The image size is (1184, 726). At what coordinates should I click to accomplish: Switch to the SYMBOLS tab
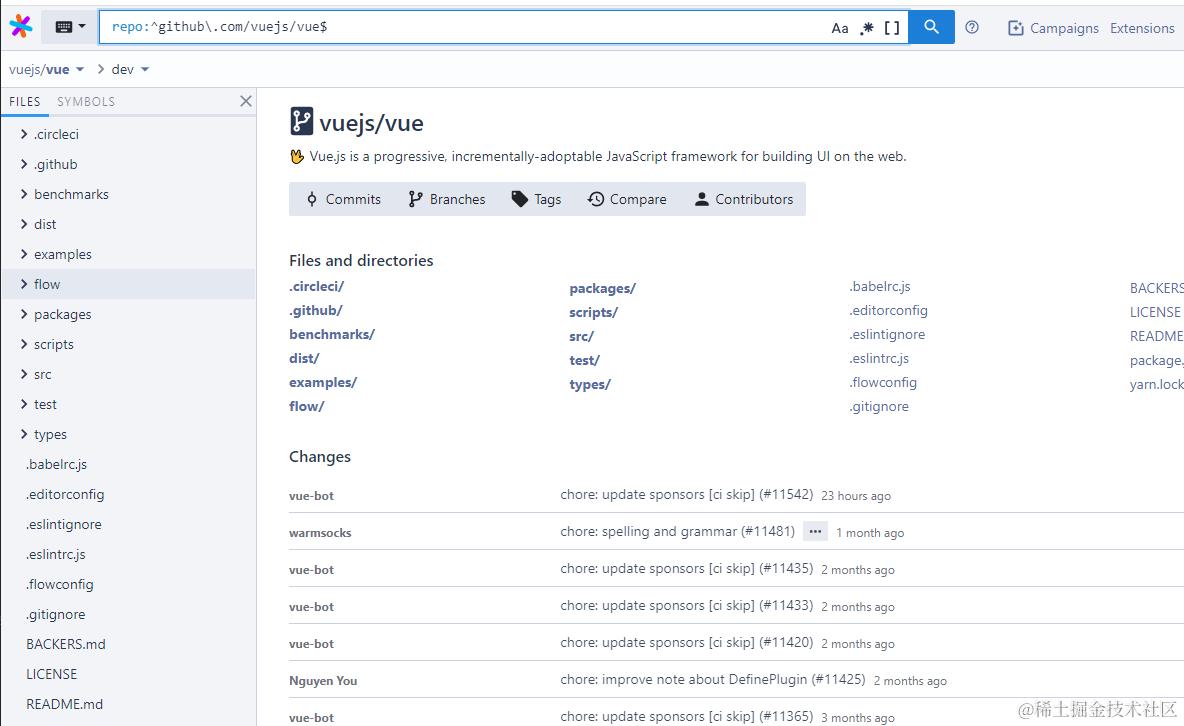click(86, 101)
